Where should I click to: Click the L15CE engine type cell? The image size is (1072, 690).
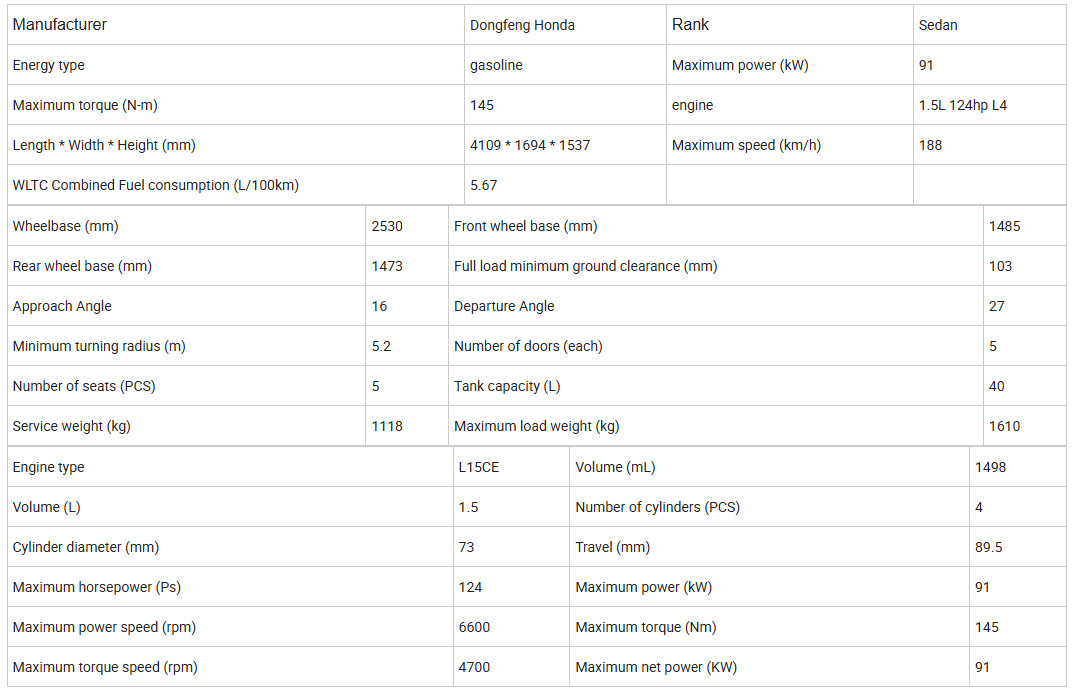tap(479, 467)
